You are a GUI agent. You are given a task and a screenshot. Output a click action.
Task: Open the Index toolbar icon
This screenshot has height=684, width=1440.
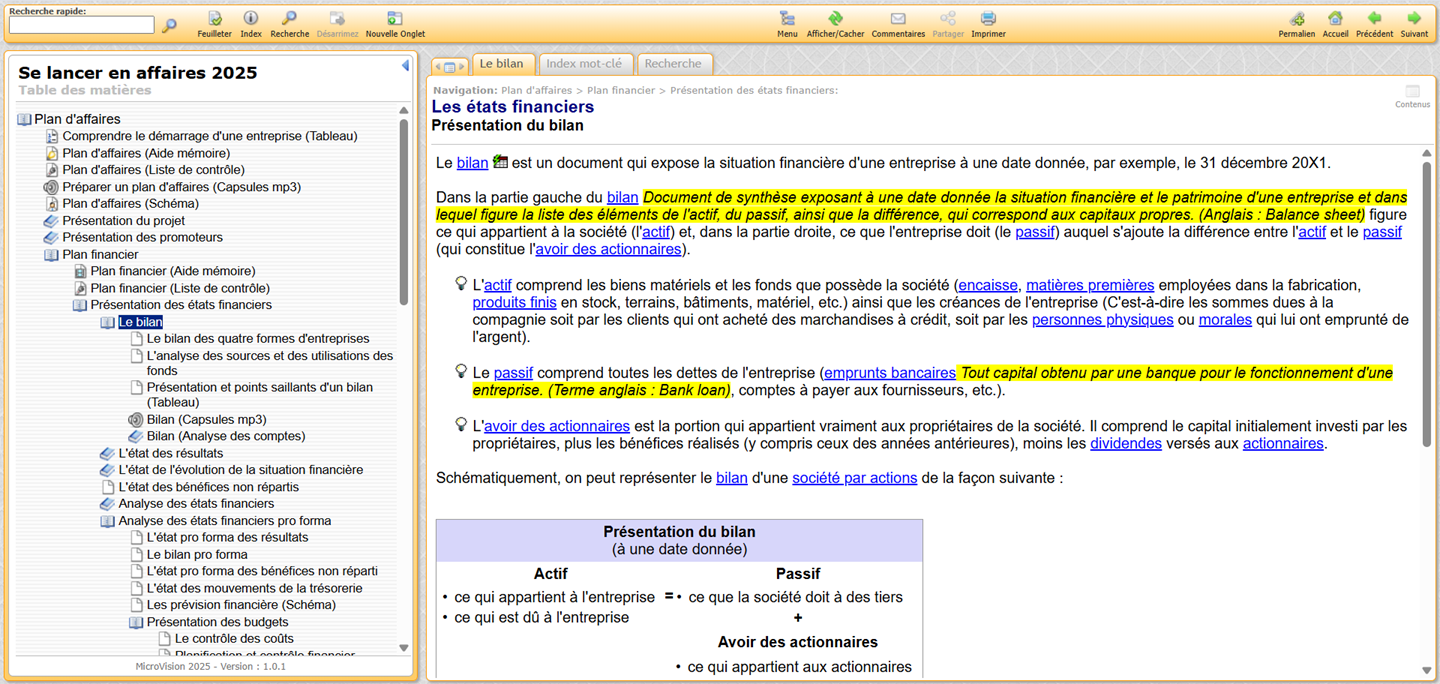click(x=251, y=19)
